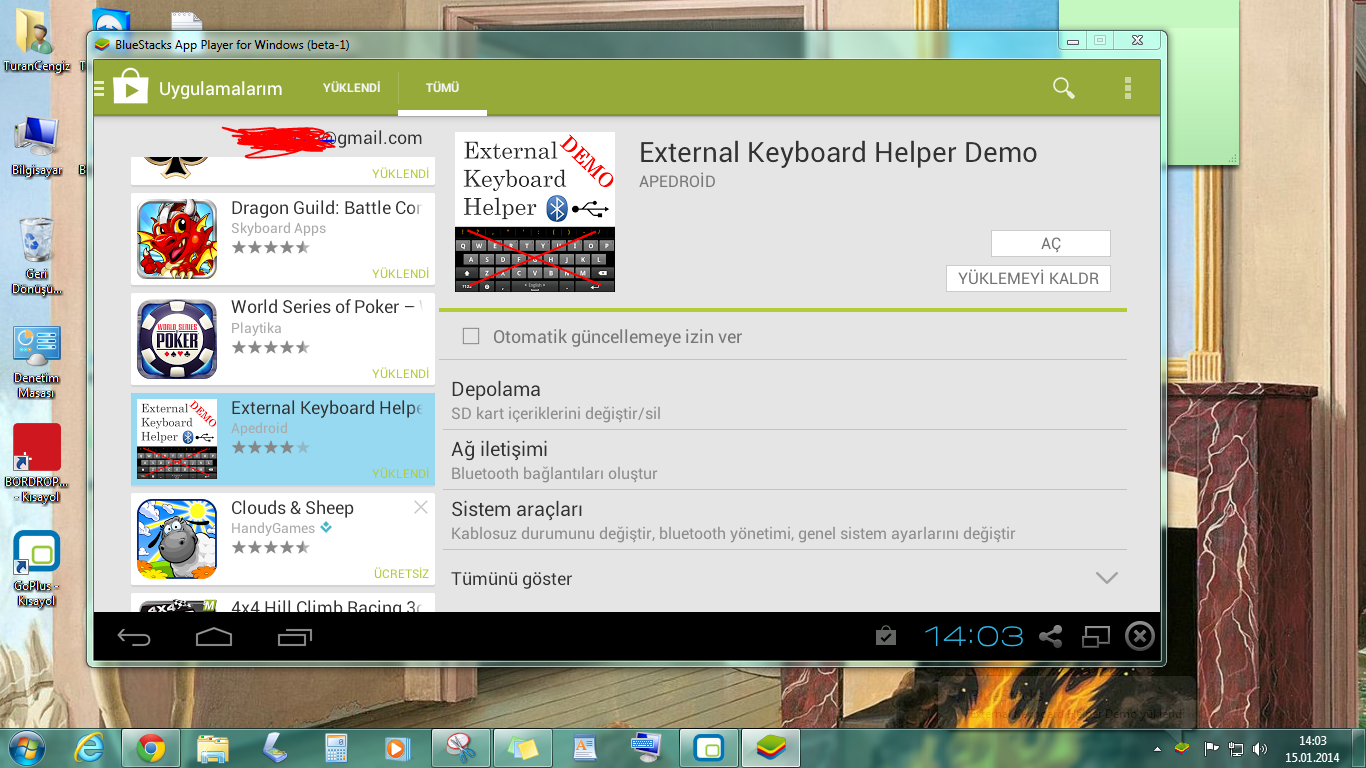Open Geri Dönüşüm recycle bin icon
The width and height of the screenshot is (1366, 768).
(37, 255)
